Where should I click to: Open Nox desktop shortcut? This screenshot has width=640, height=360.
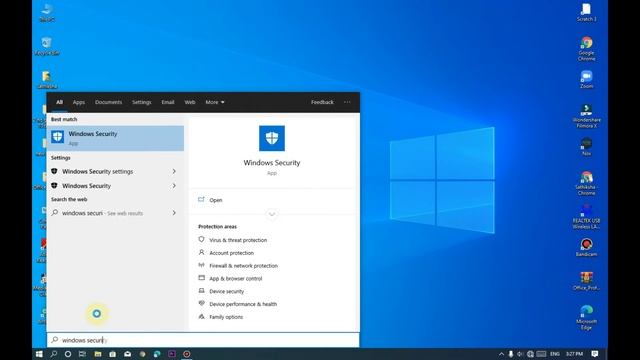point(586,147)
